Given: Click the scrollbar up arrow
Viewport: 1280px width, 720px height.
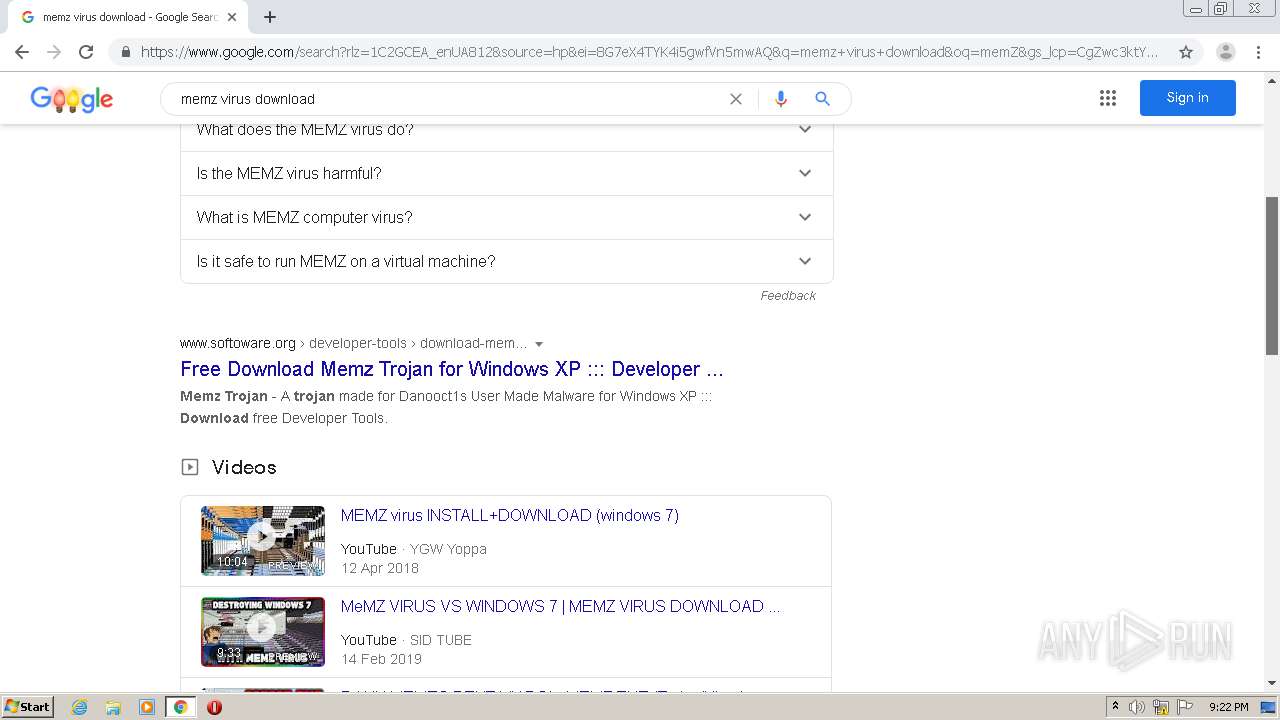Looking at the screenshot, I should (x=1272, y=80).
